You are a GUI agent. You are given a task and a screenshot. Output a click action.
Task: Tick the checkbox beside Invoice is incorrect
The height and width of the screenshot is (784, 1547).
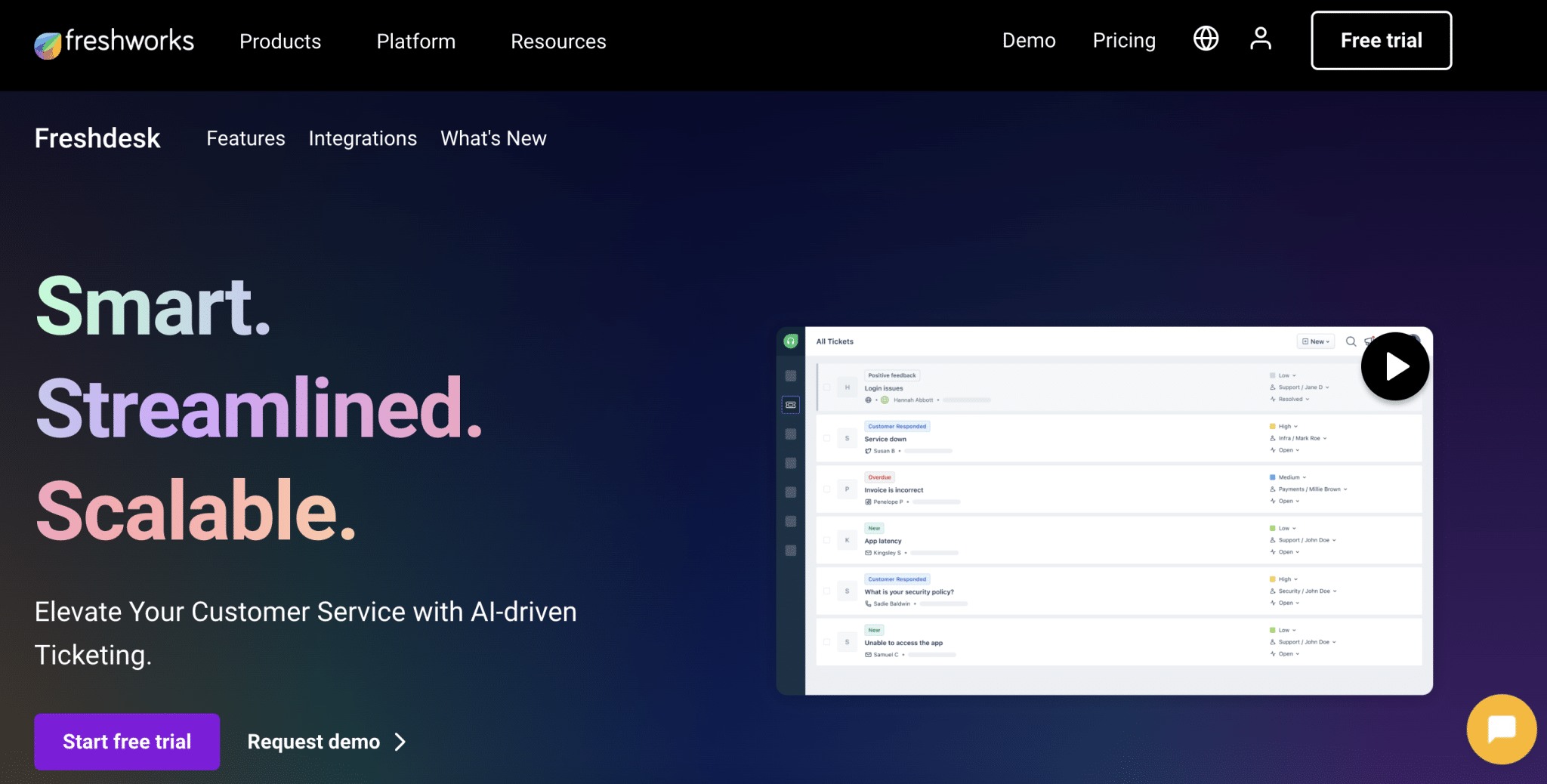(826, 489)
